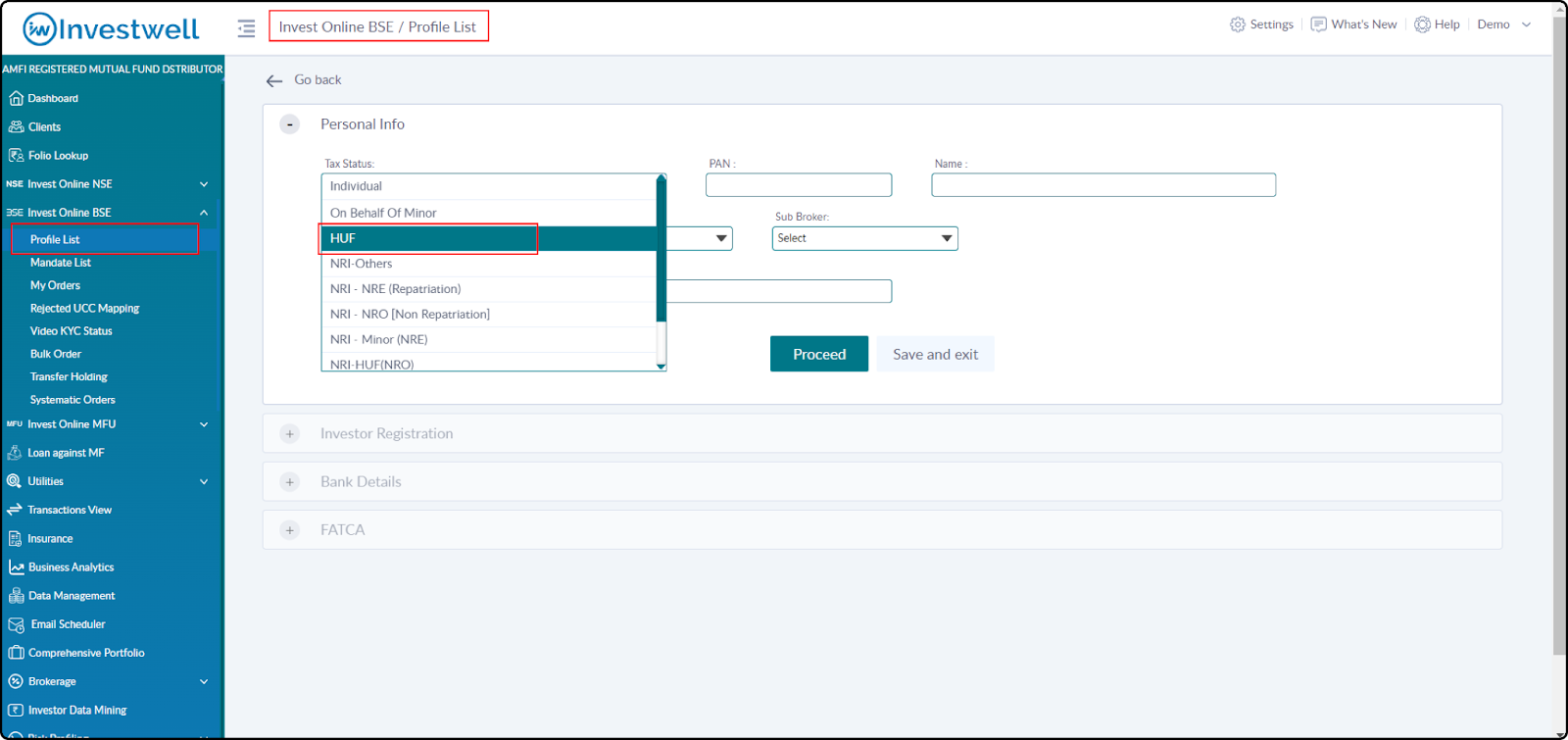Click the NSE icon in sidebar
The width and height of the screenshot is (1568, 740).
coord(14,183)
